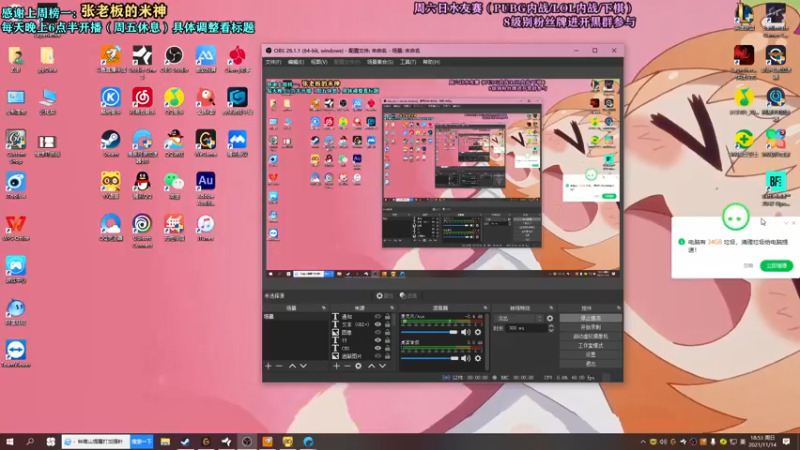Toggle visibility of the 图像 source
The width and height of the screenshot is (800, 450).
378,332
